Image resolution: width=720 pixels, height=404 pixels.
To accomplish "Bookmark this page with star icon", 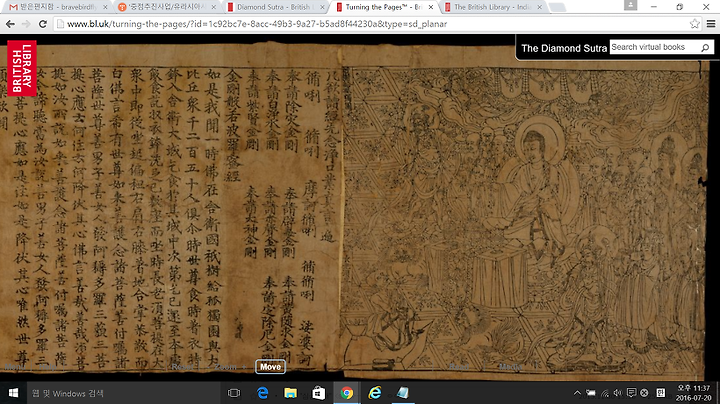I will tap(695, 24).
